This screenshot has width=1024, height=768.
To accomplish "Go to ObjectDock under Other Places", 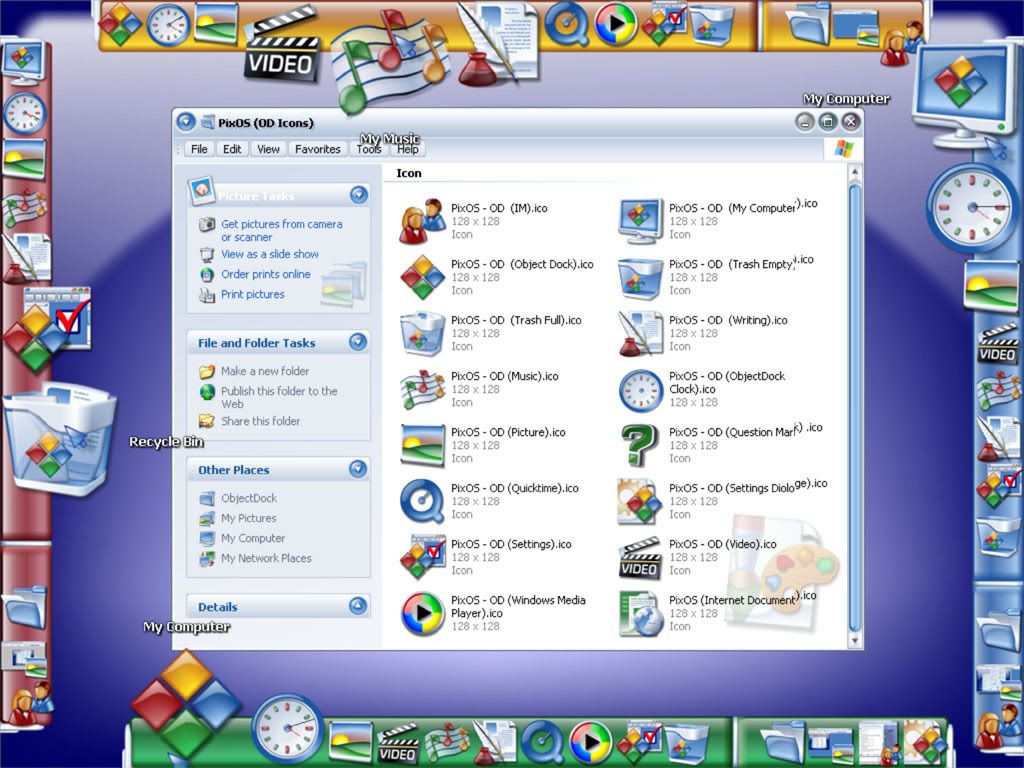I will pos(249,498).
